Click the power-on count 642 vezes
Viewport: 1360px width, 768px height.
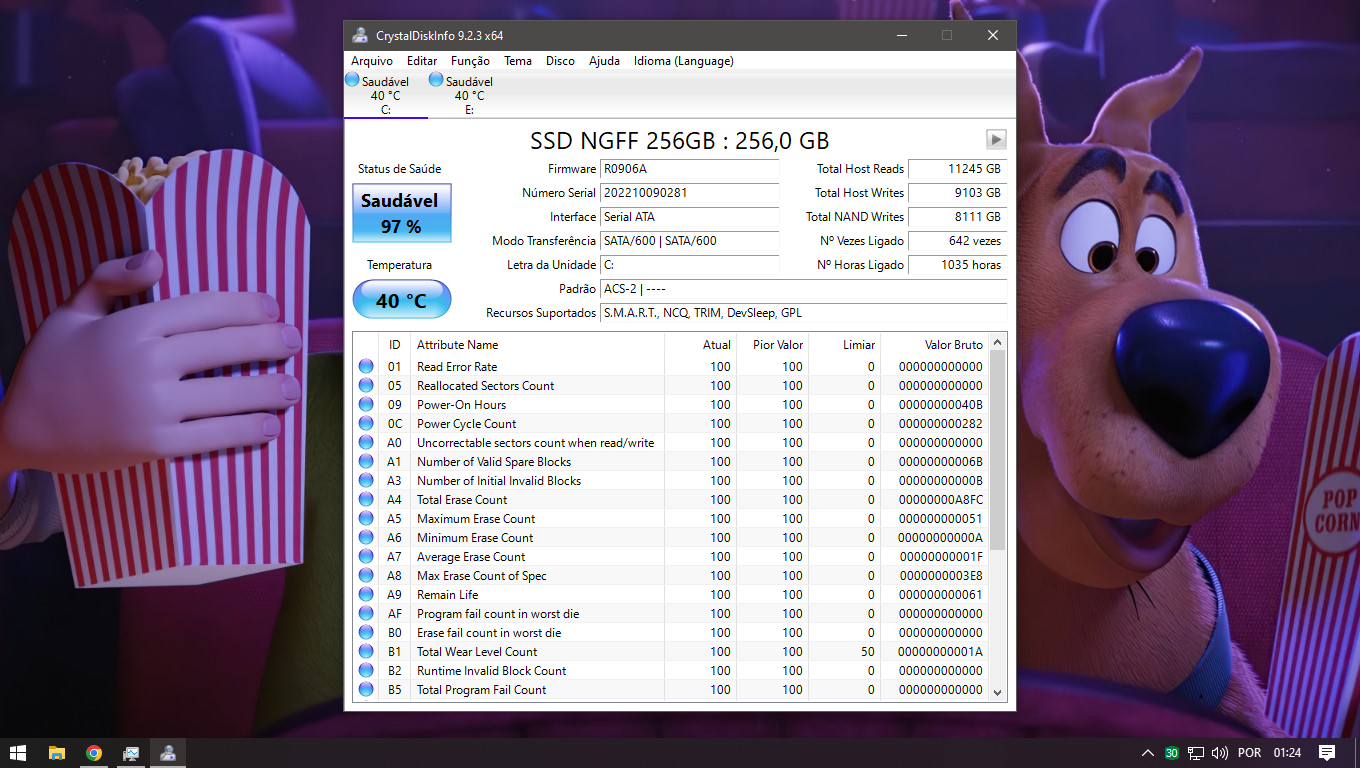point(957,241)
